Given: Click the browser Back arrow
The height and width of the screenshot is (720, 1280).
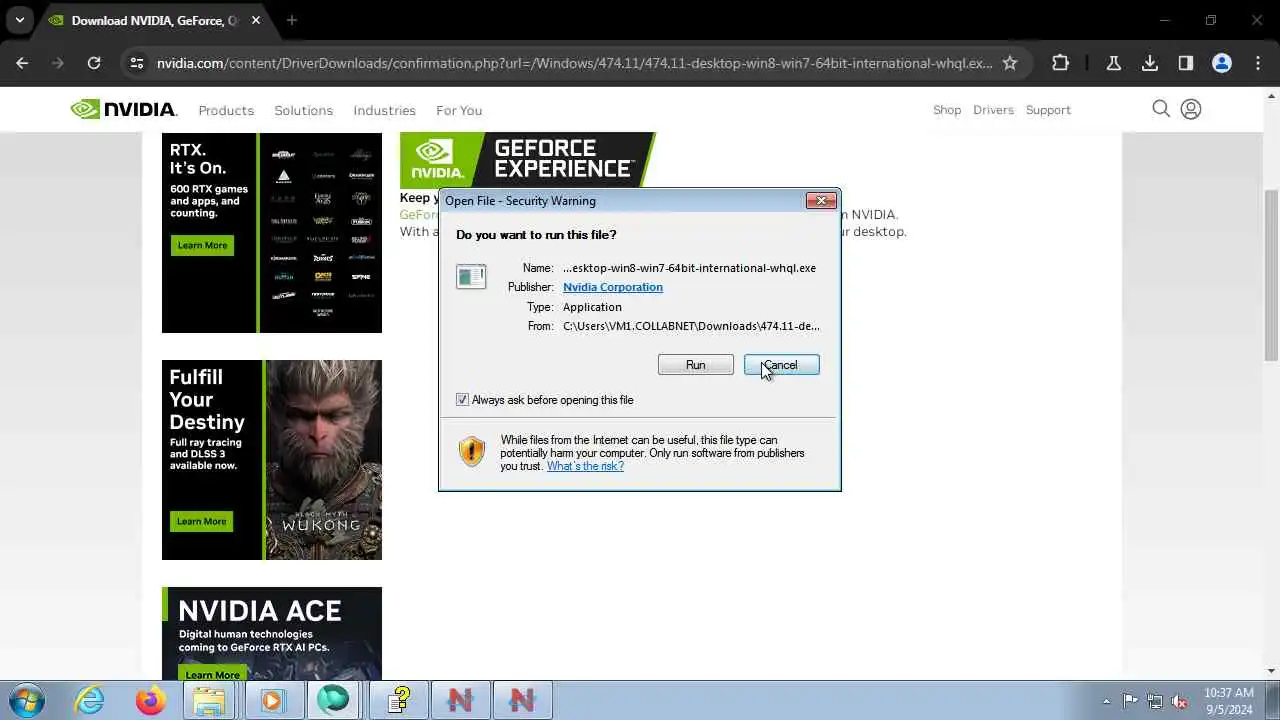Looking at the screenshot, I should tap(22, 63).
